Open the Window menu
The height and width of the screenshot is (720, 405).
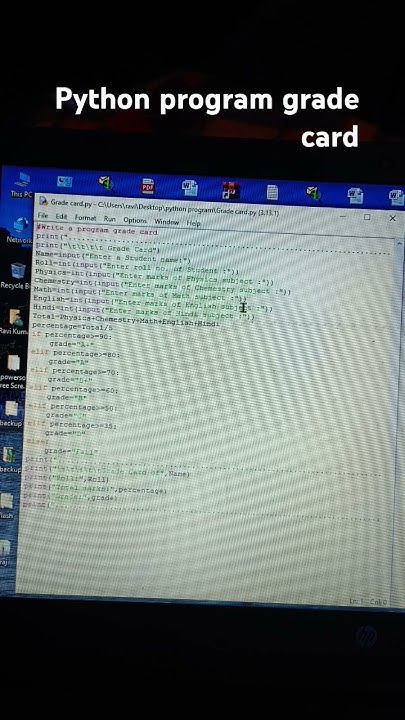(x=166, y=222)
